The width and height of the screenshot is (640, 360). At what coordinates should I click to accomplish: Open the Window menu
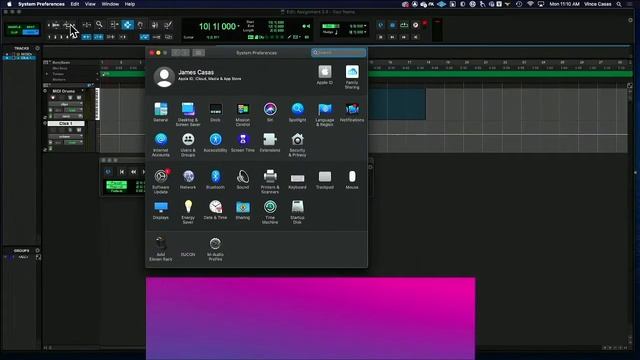(110, 4)
